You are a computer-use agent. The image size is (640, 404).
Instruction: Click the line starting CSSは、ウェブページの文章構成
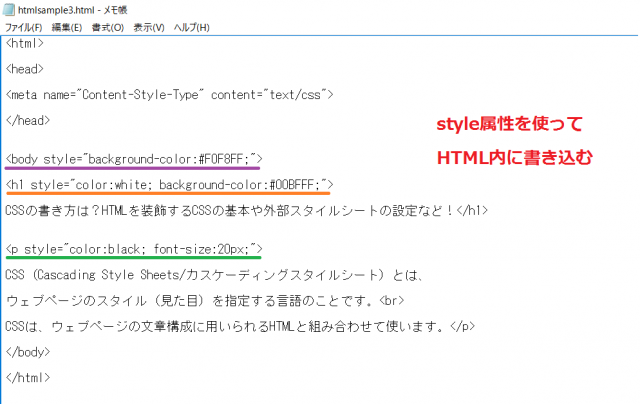tap(240, 326)
